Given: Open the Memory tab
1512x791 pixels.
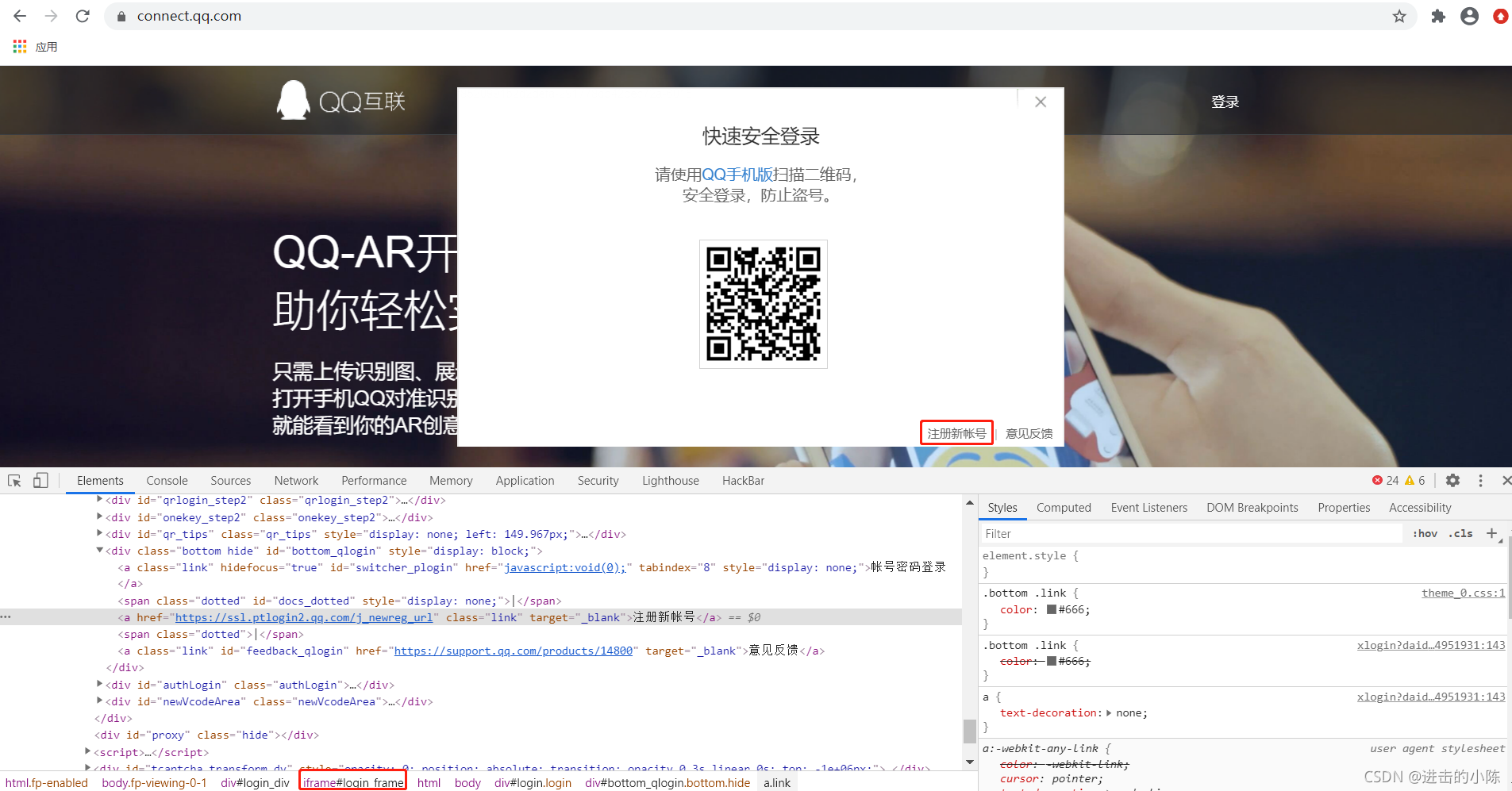Looking at the screenshot, I should pyautogui.click(x=451, y=480).
